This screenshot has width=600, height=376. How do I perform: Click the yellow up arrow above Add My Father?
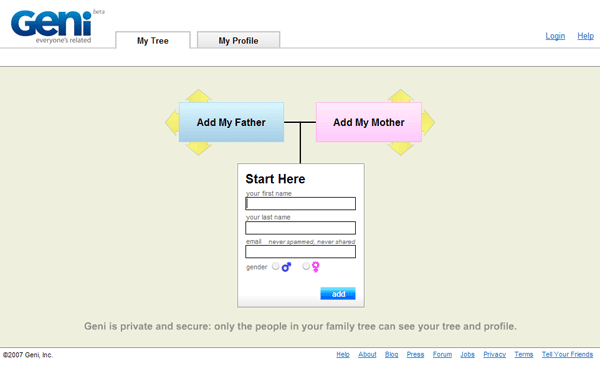pyautogui.click(x=198, y=96)
